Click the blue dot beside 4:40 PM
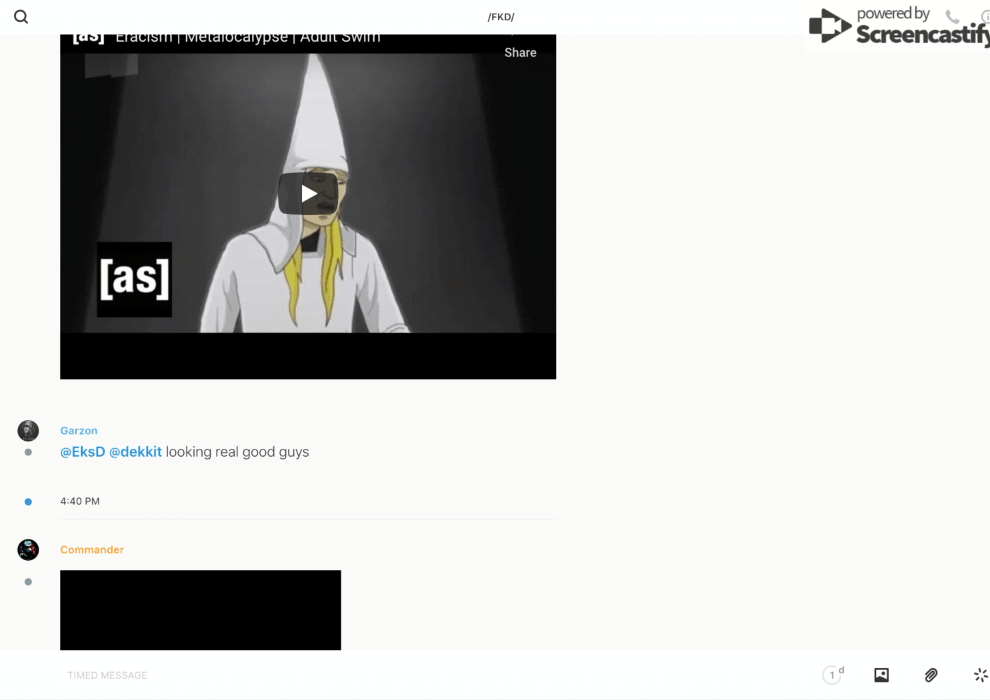990x700 pixels. (x=28, y=502)
